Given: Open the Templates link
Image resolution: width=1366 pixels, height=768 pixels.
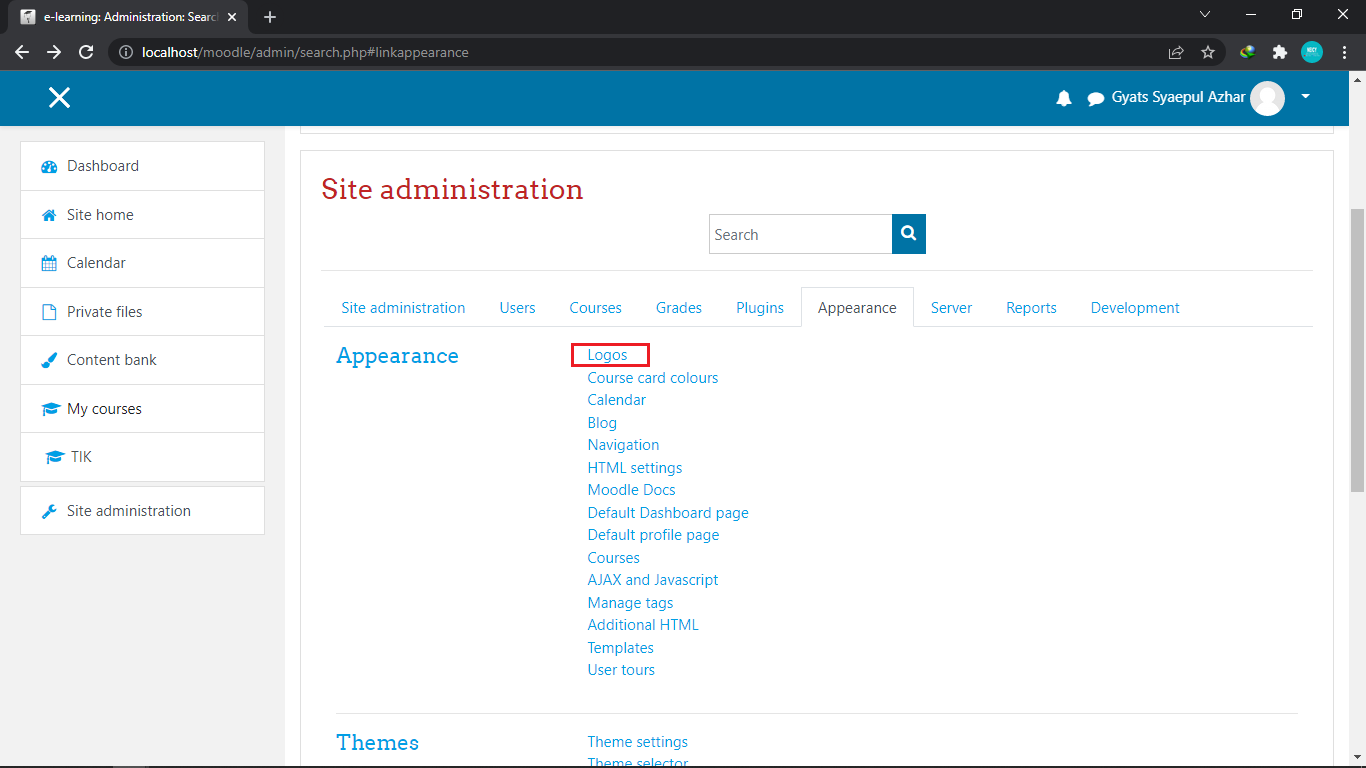Looking at the screenshot, I should point(620,648).
